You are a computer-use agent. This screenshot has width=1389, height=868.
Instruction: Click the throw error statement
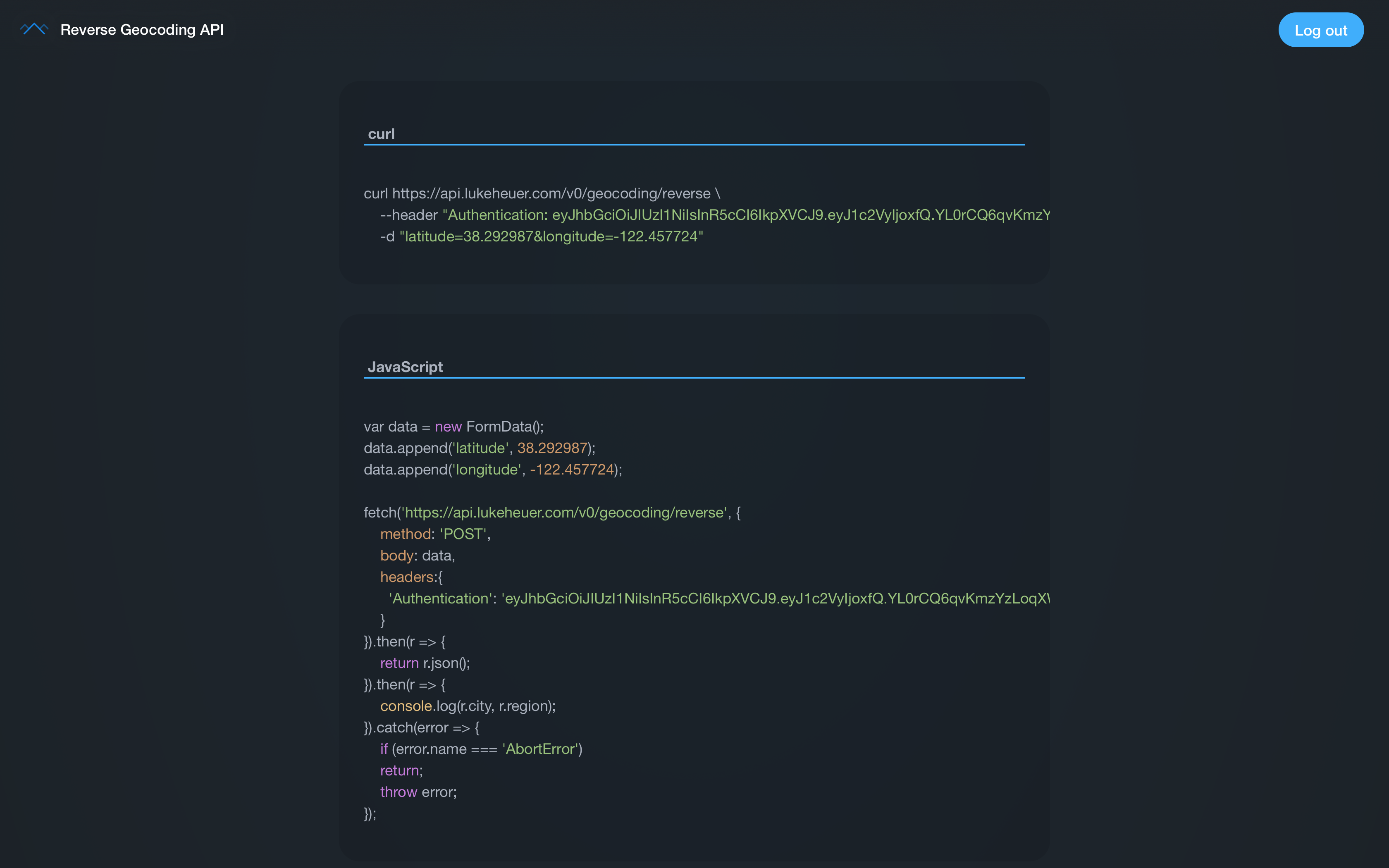pos(418,792)
